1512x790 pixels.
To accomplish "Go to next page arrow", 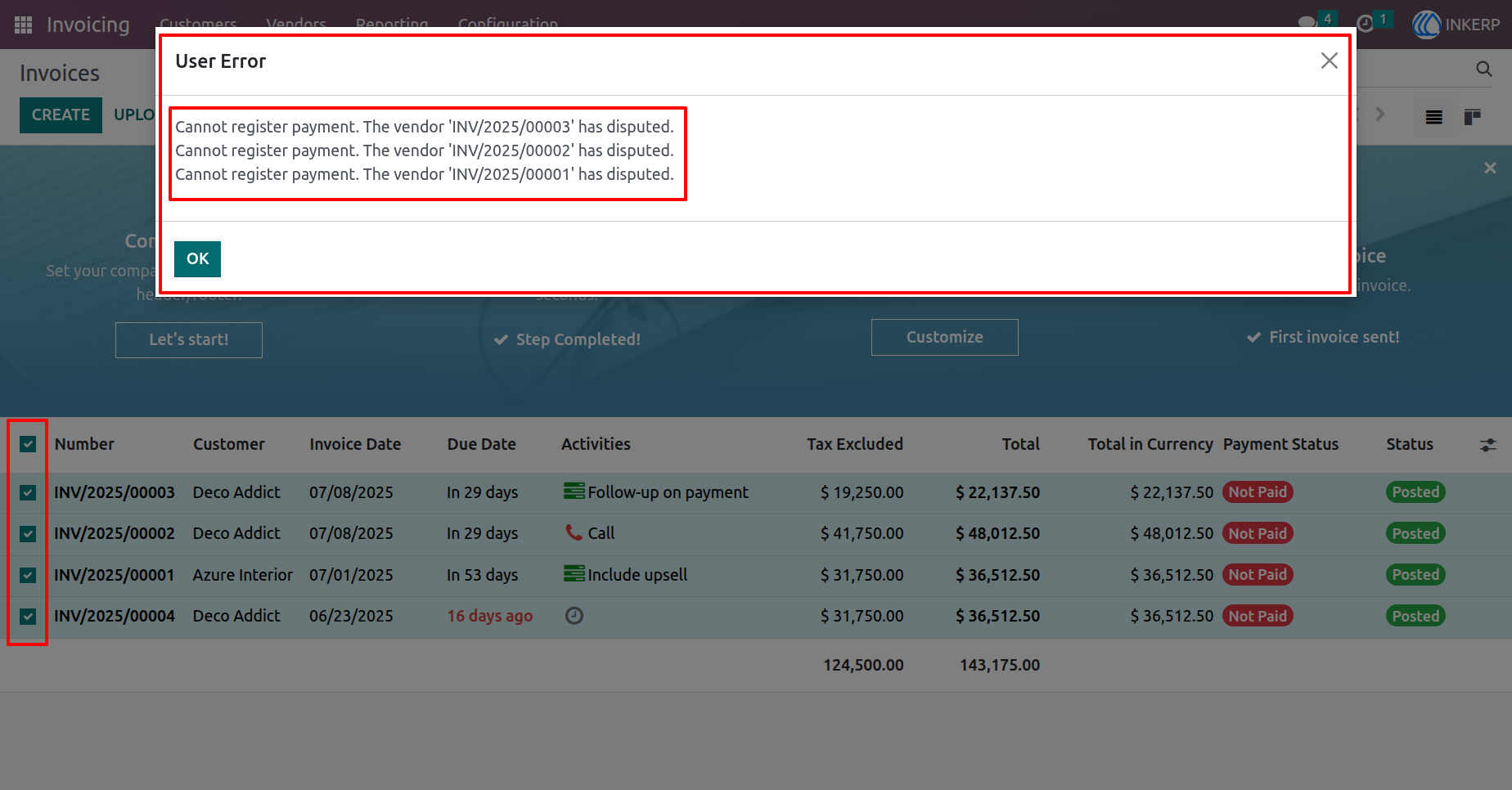I will coord(1380,114).
